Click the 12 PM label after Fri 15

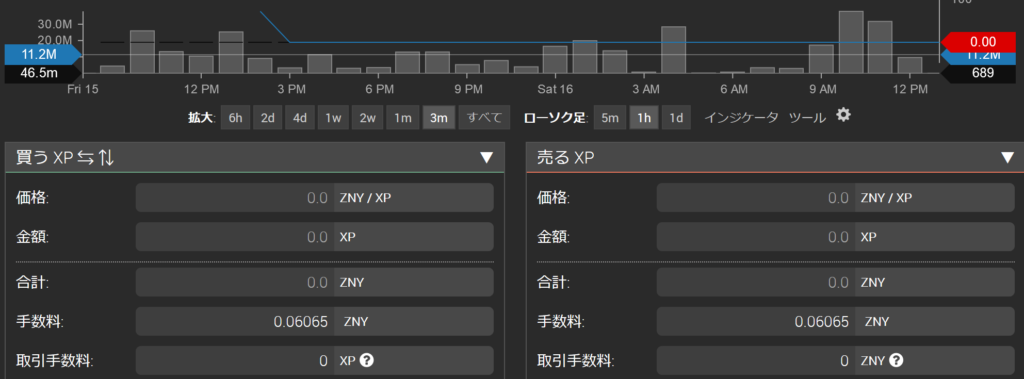click(x=201, y=89)
